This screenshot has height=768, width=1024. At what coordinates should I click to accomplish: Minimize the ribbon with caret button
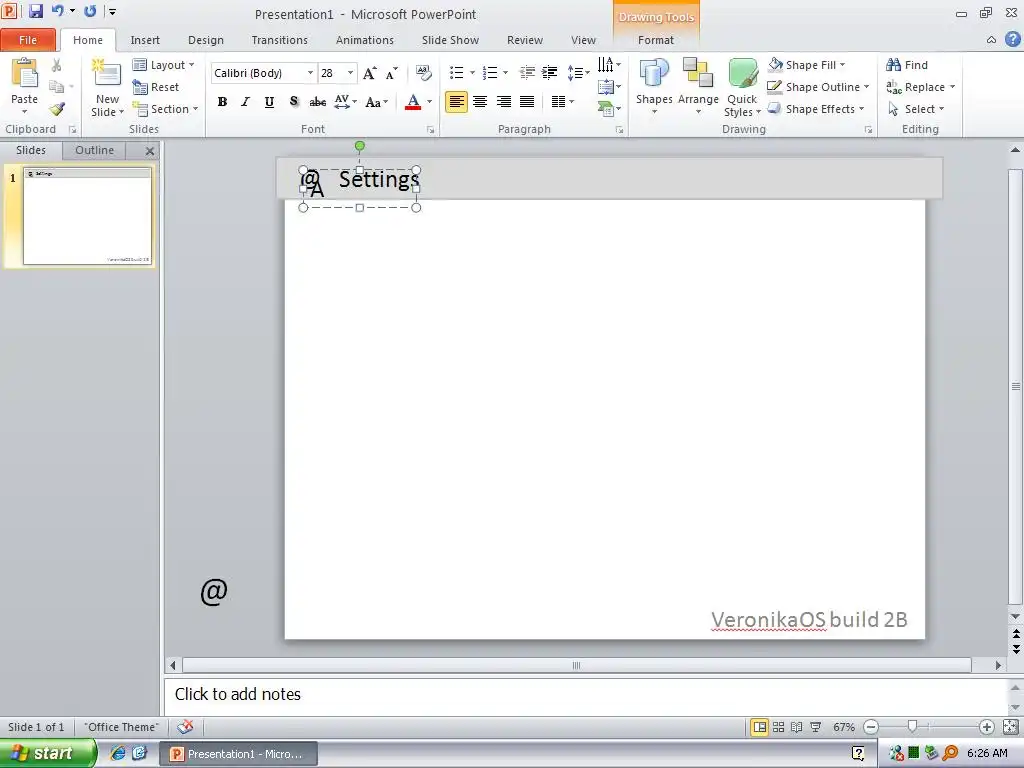(x=991, y=40)
